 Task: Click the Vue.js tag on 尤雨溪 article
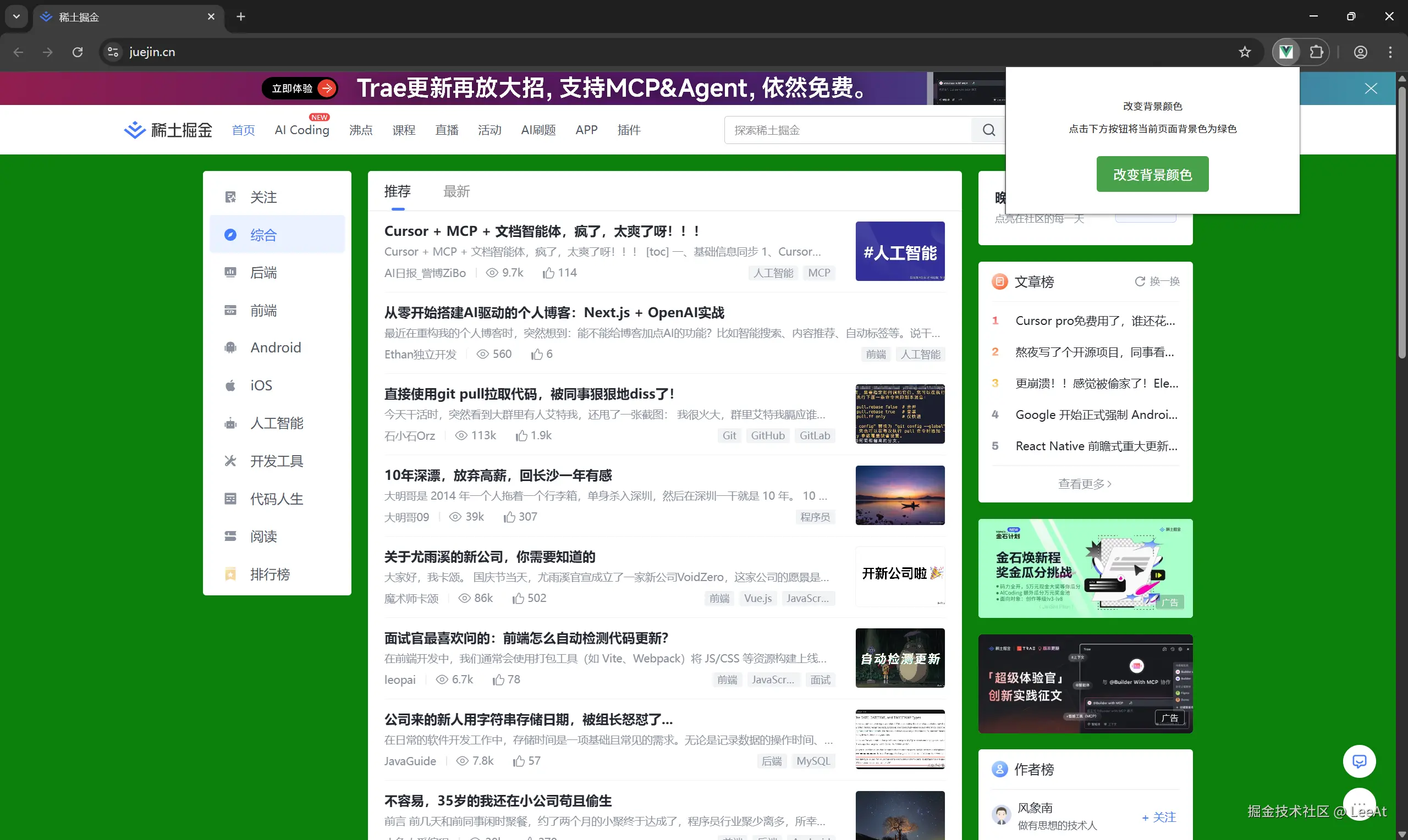click(757, 598)
